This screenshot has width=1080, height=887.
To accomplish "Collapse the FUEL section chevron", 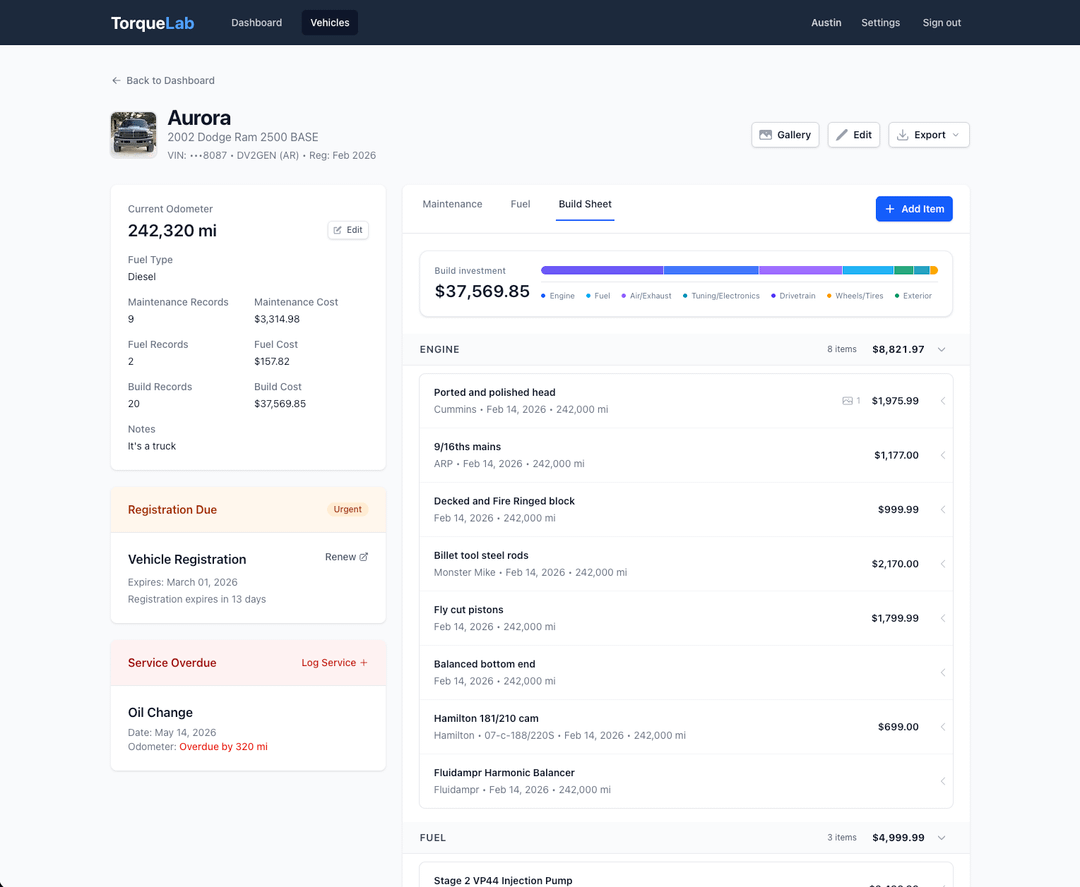I will click(x=941, y=838).
